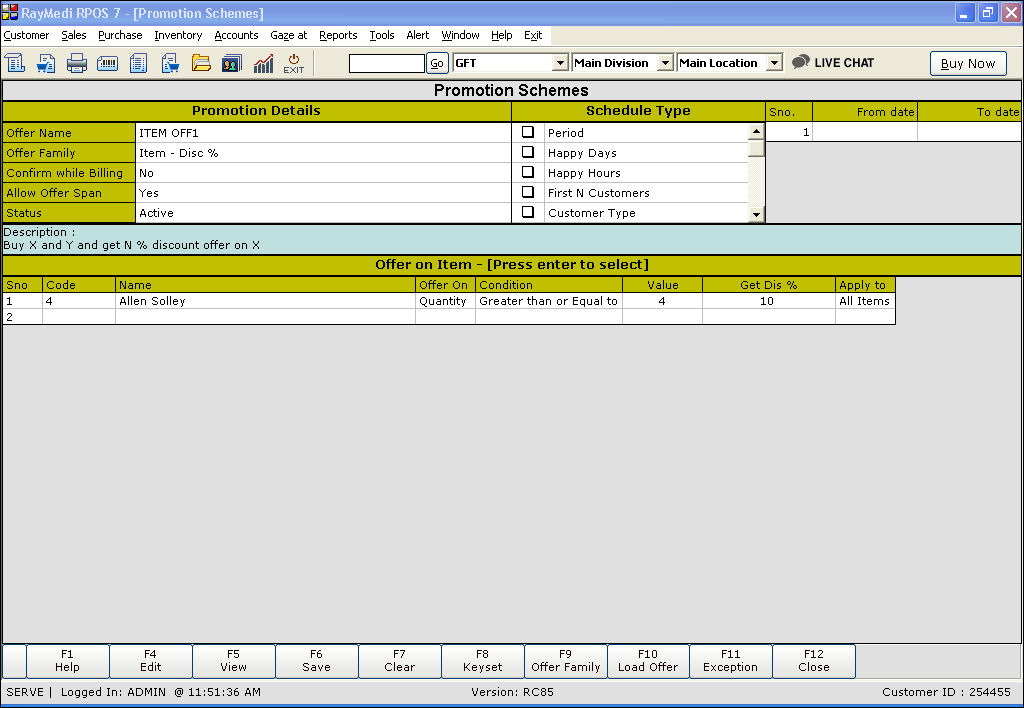Click the F7 Clear button
The image size is (1024, 708).
tap(399, 660)
